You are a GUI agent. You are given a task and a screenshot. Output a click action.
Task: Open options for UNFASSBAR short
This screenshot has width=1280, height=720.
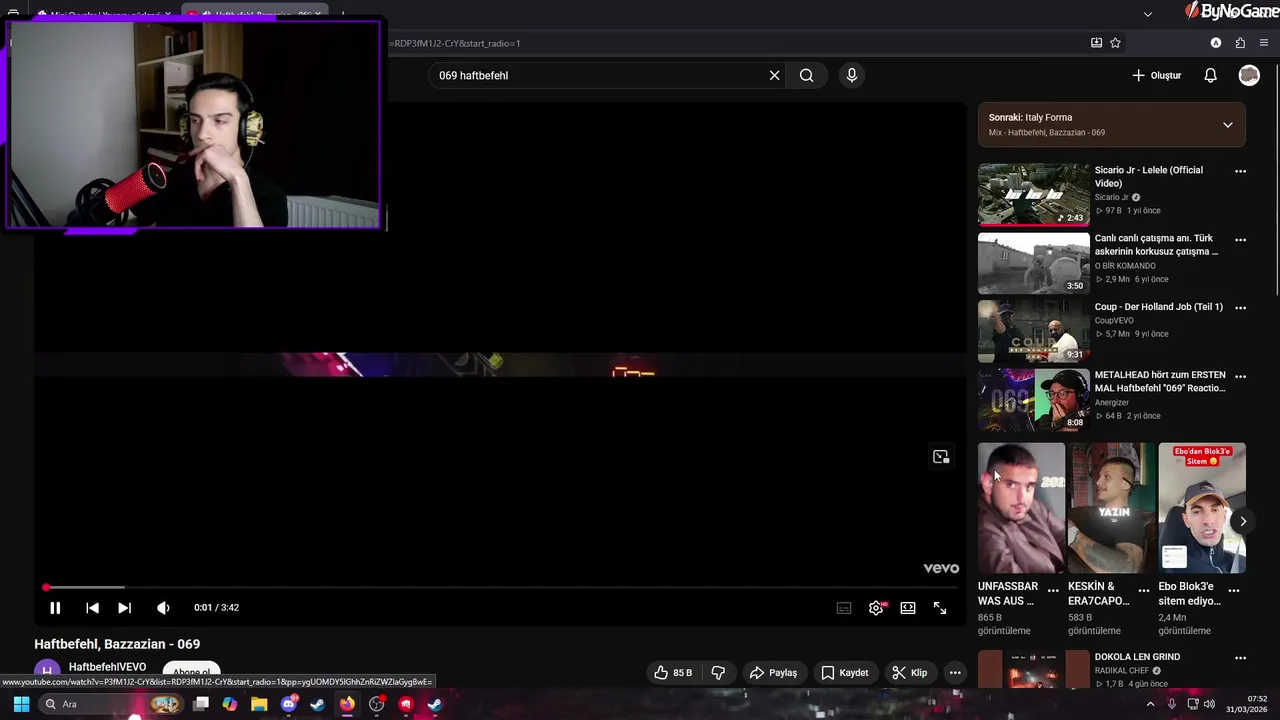tap(1053, 591)
